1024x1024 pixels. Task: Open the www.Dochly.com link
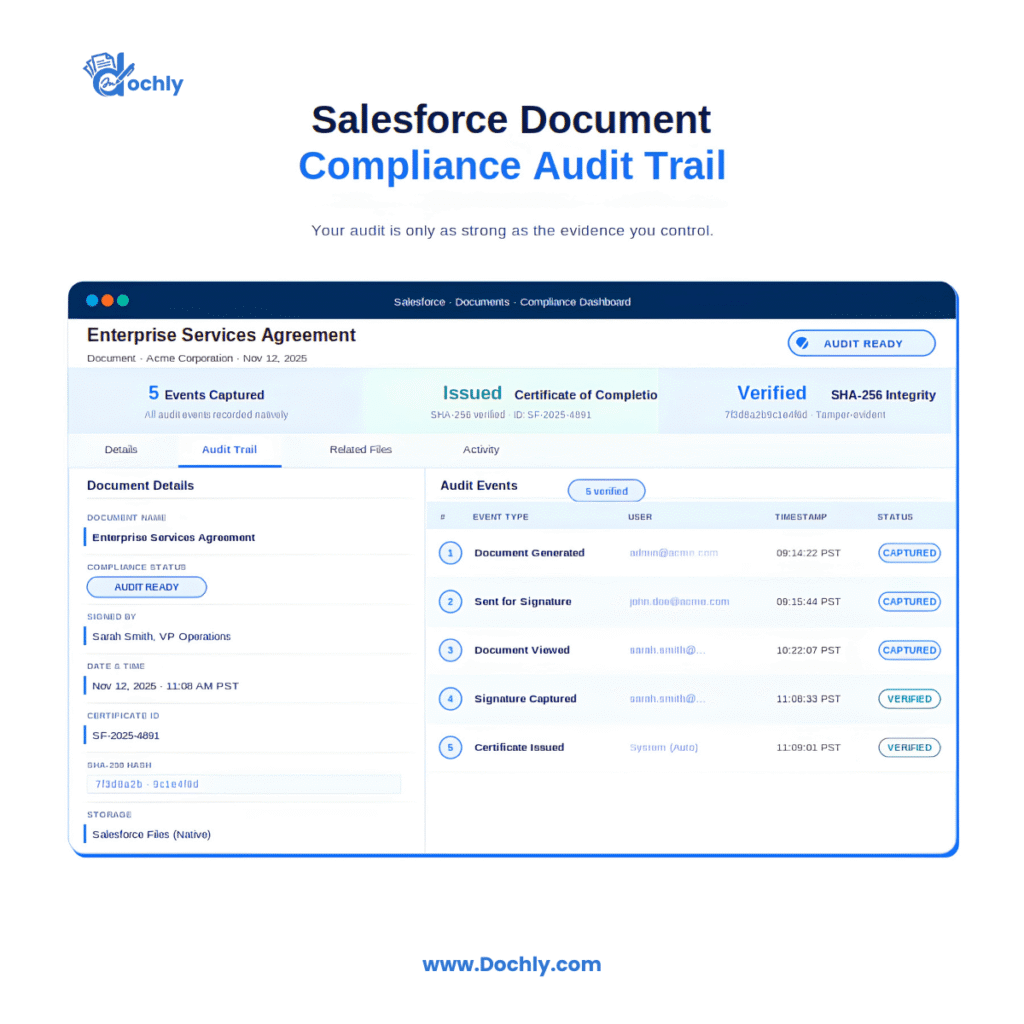point(512,965)
